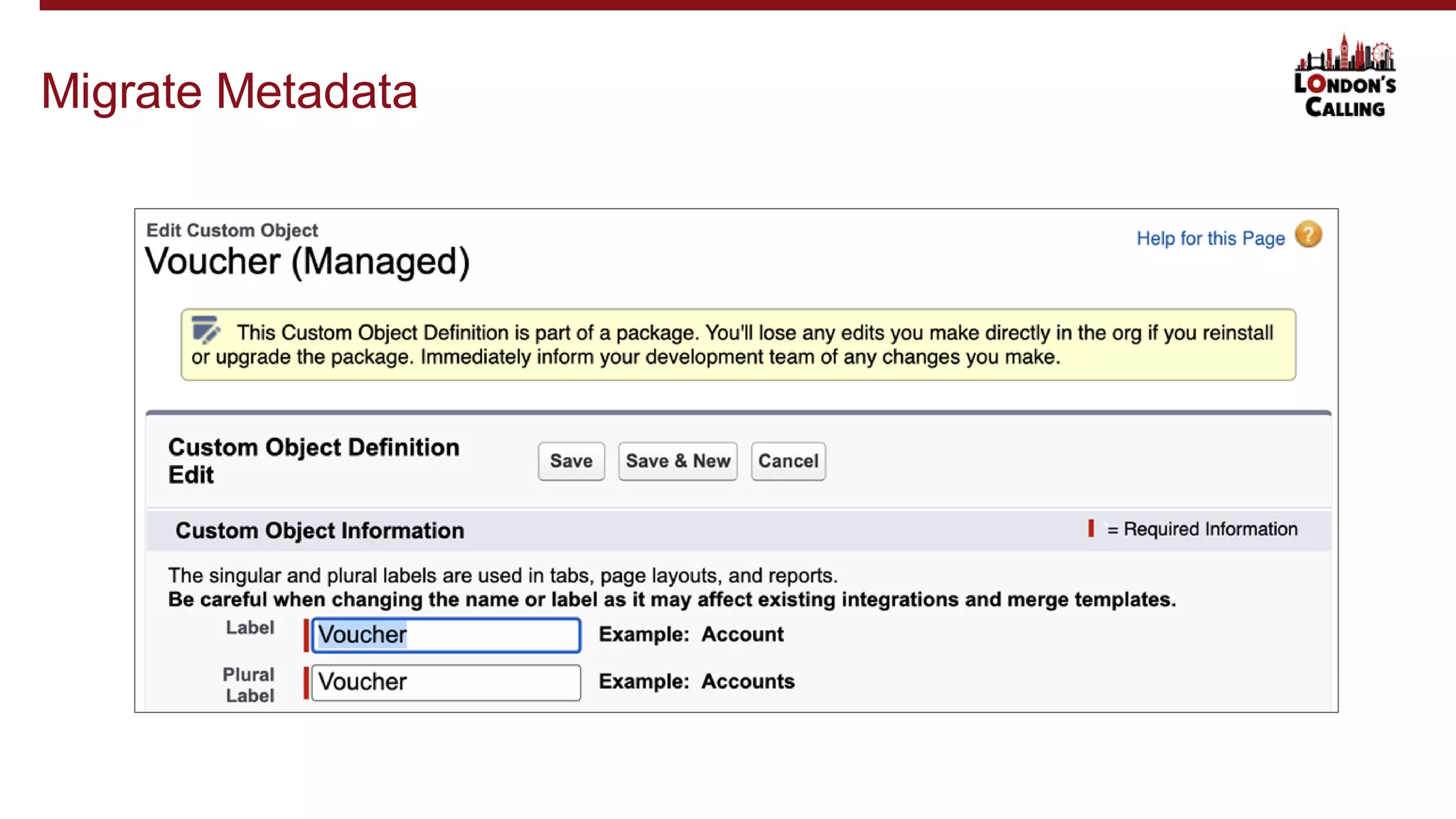
Task: Click the Custom Object Definition Edit heading
Action: 314,461
